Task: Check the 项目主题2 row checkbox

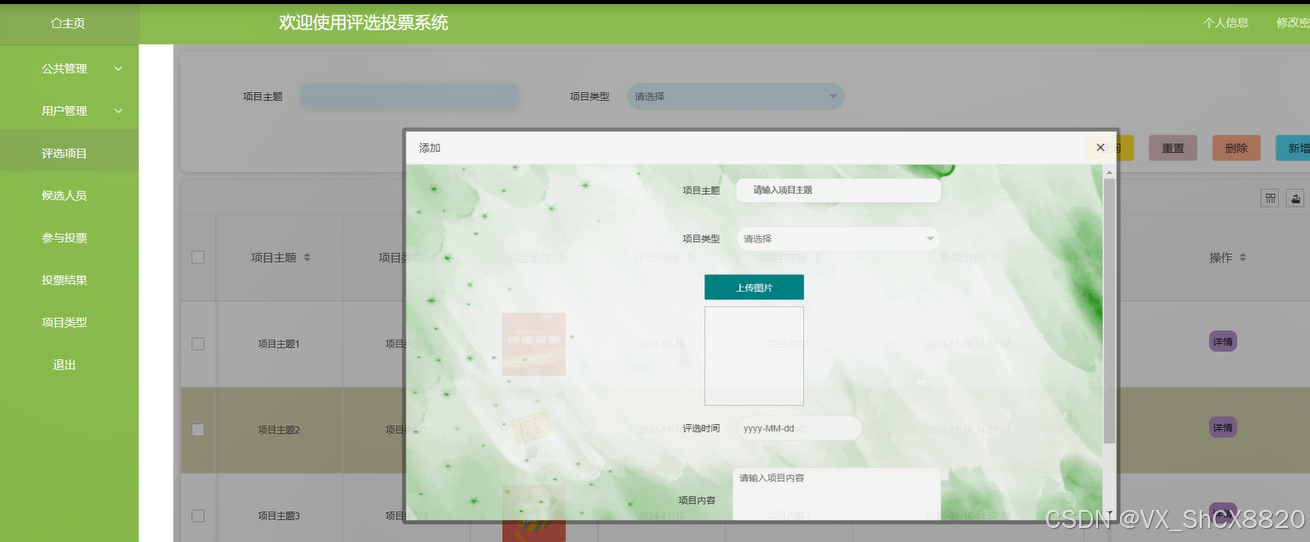Action: point(198,430)
